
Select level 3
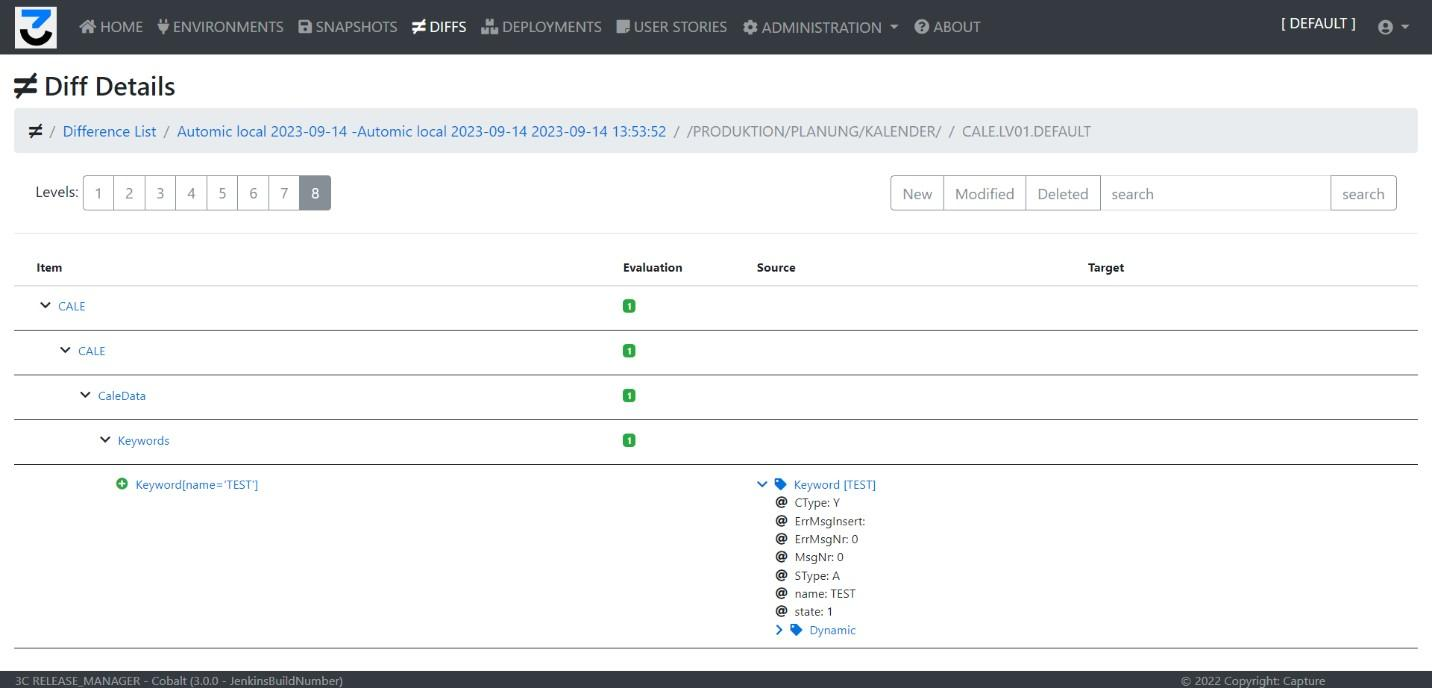(160, 194)
